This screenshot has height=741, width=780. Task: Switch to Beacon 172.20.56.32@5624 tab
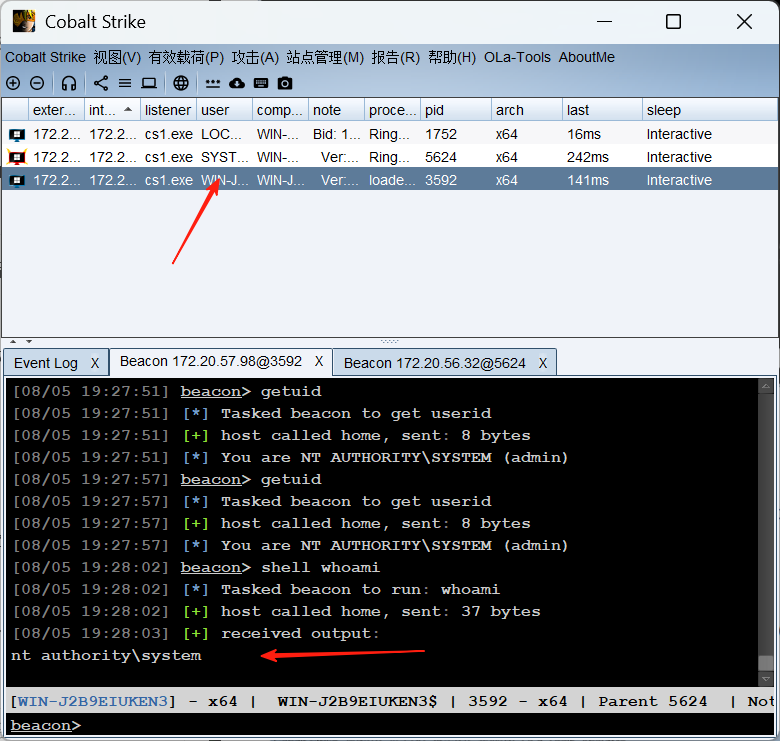(x=435, y=363)
